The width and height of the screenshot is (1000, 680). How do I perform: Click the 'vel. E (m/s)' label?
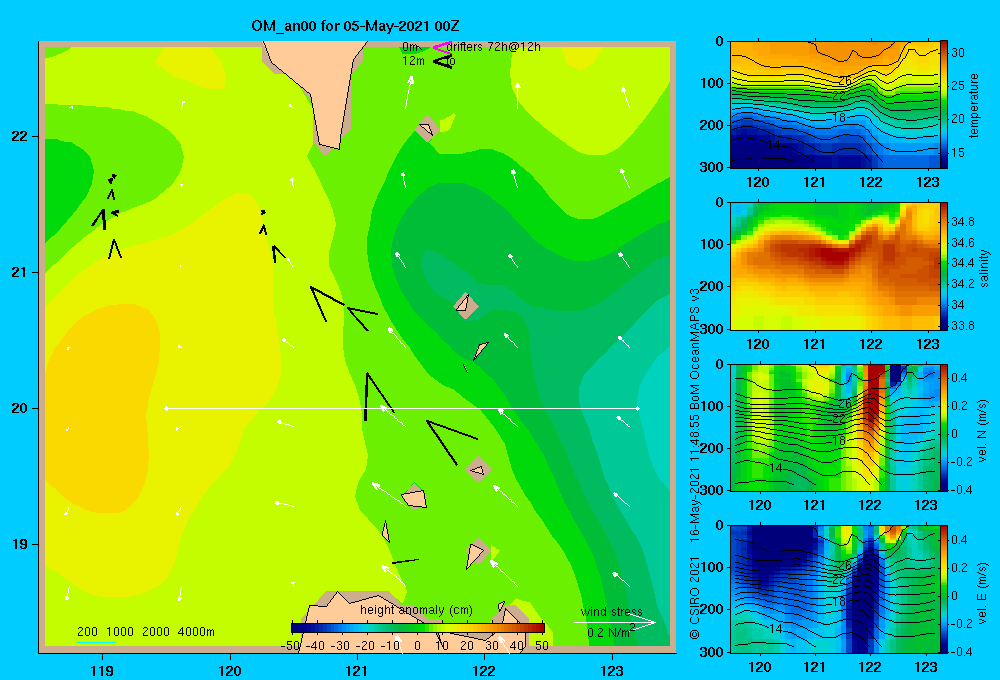coord(982,592)
